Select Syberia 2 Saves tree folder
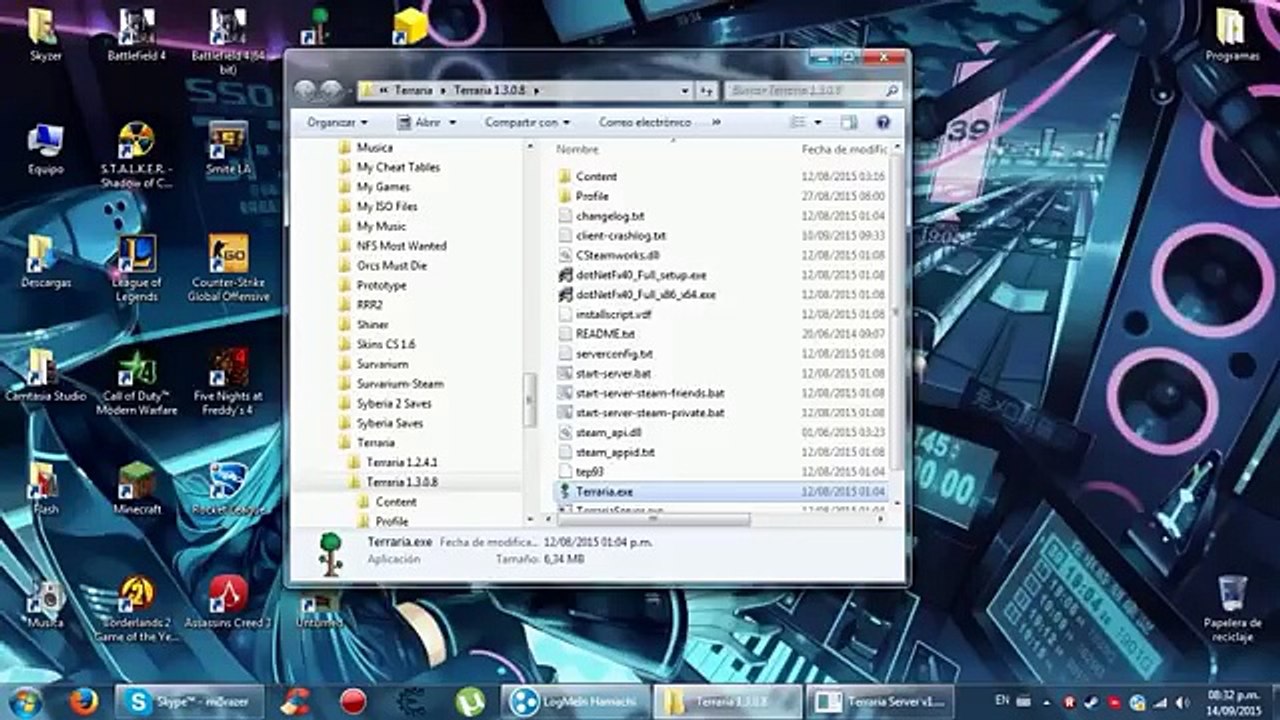 pyautogui.click(x=395, y=403)
